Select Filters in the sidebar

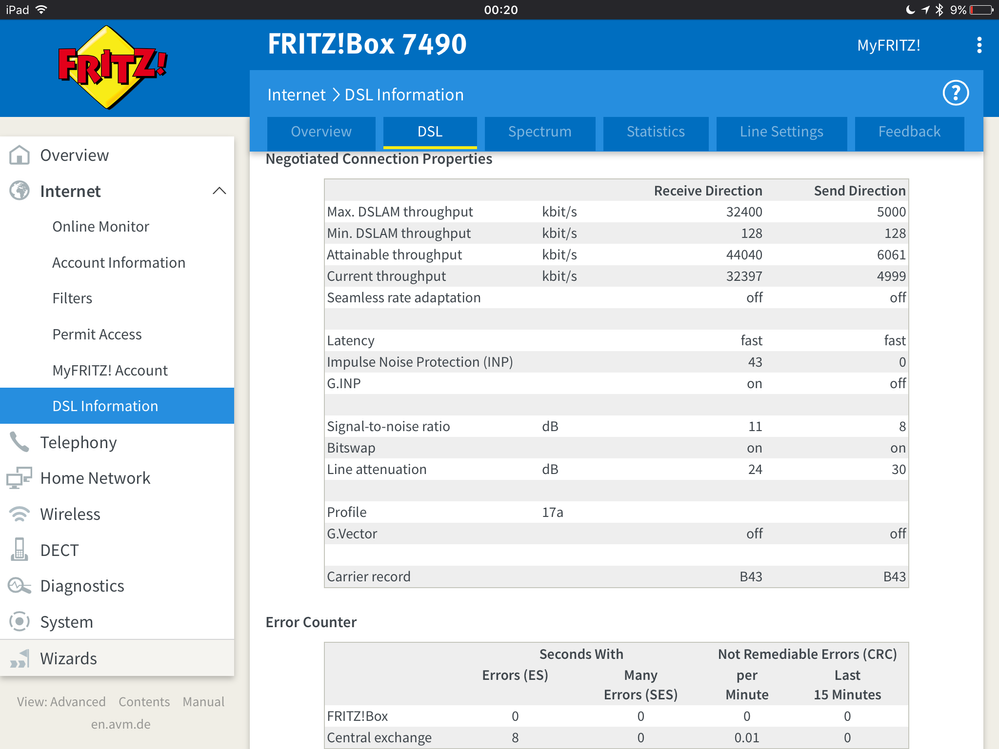[x=72, y=298]
